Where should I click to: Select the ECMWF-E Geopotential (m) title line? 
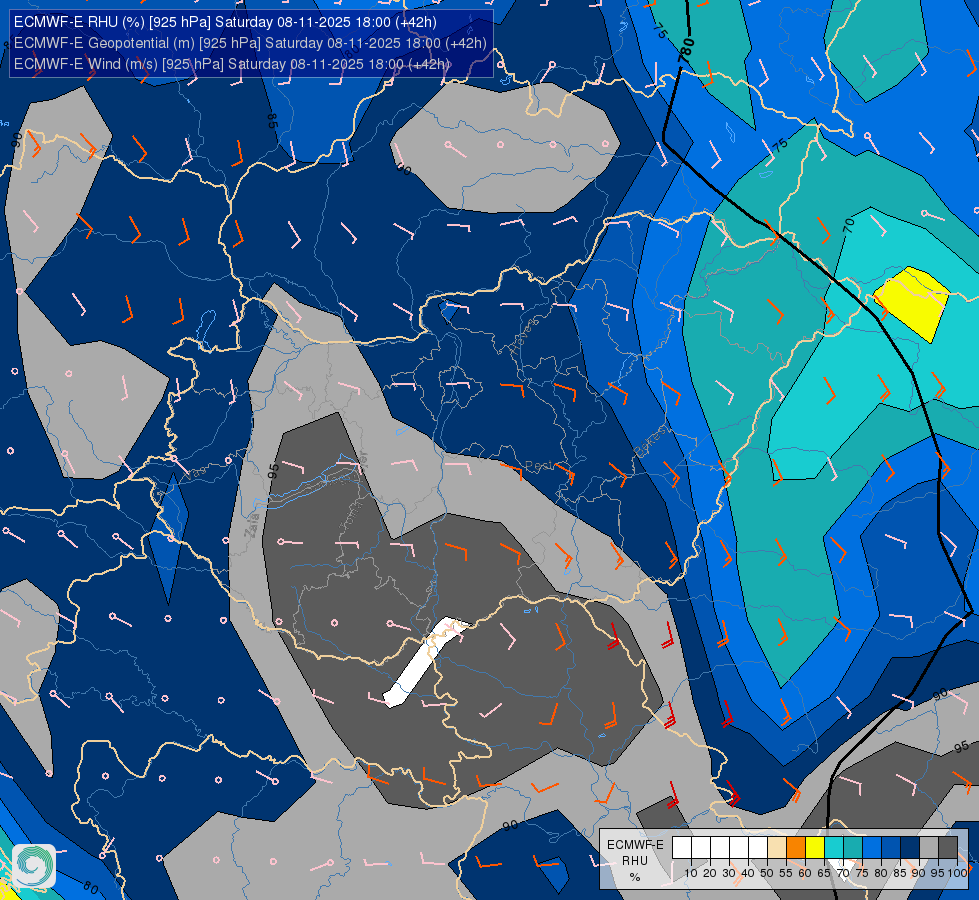tap(250, 43)
